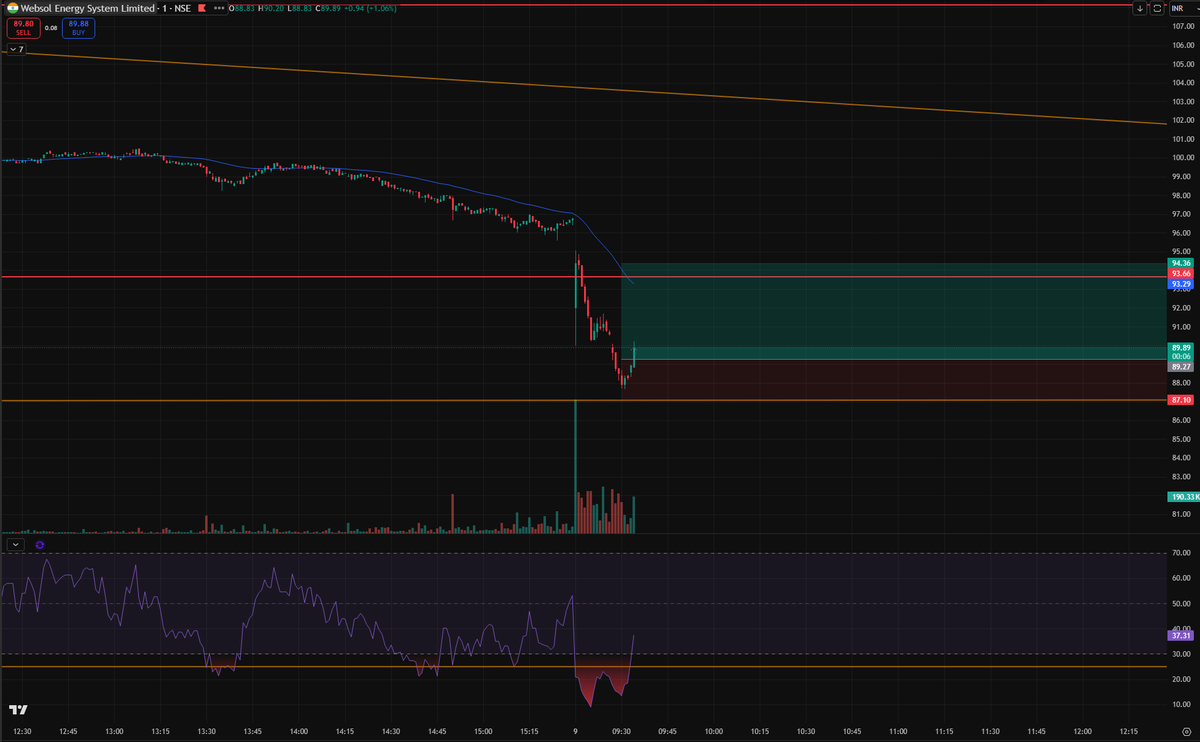Open the three-dots more menu in the legend
The image size is (1200, 742).
(219, 8)
